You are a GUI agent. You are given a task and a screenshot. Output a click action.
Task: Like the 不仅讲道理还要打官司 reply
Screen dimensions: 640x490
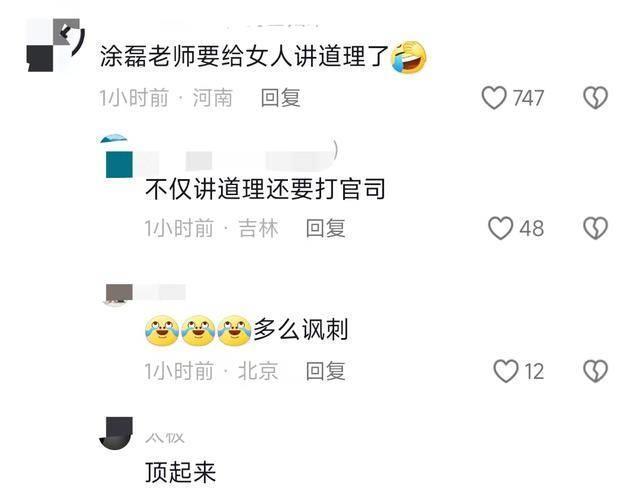click(500, 228)
